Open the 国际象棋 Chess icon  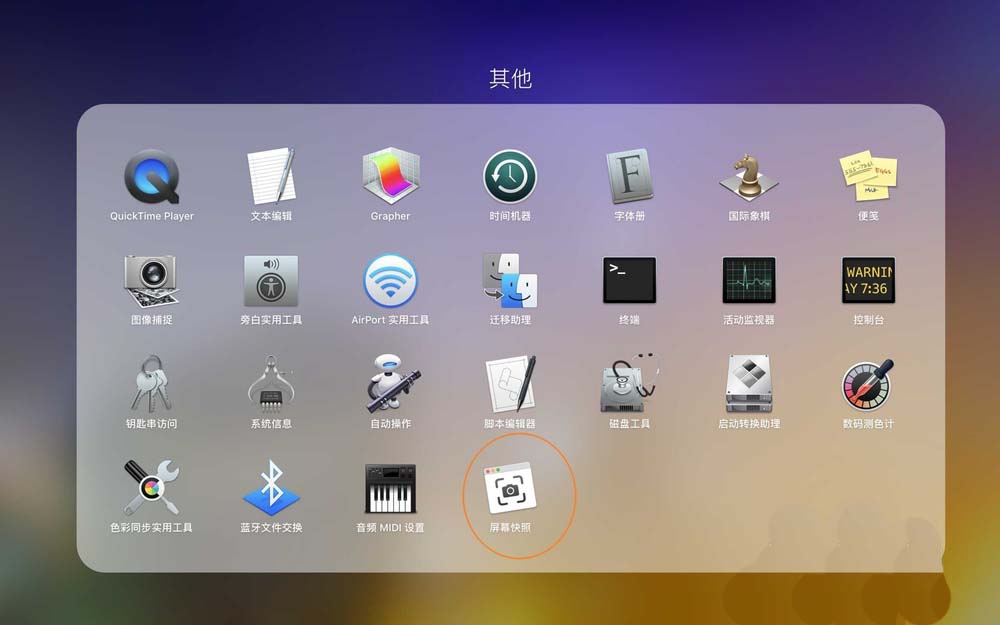click(x=749, y=177)
